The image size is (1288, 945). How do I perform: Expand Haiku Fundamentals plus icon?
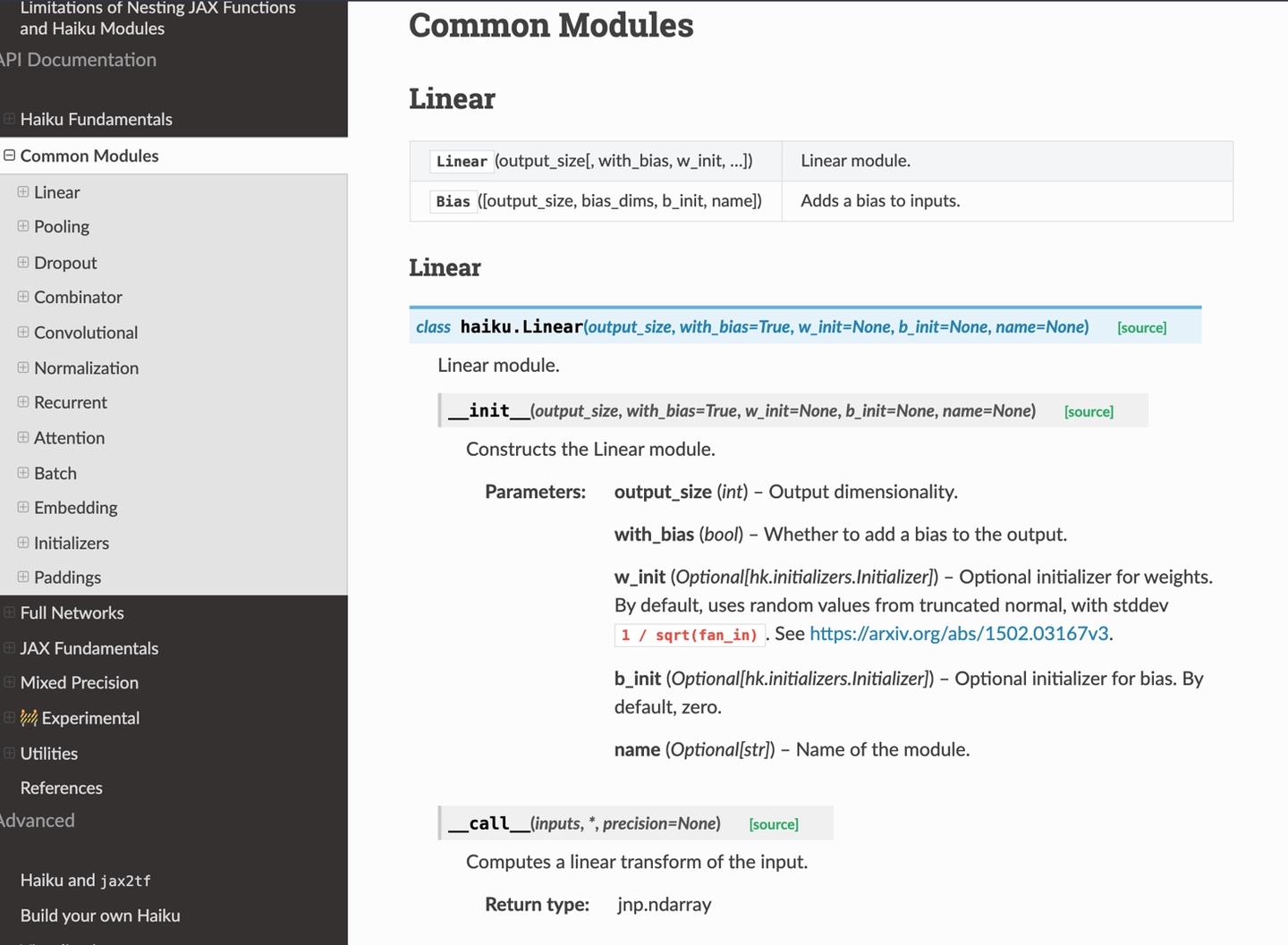(9, 119)
